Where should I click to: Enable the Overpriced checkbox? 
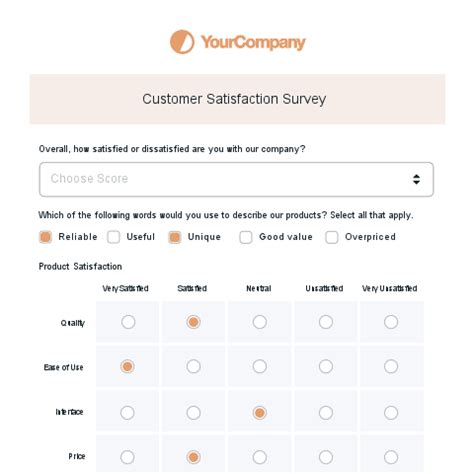[x=332, y=237]
